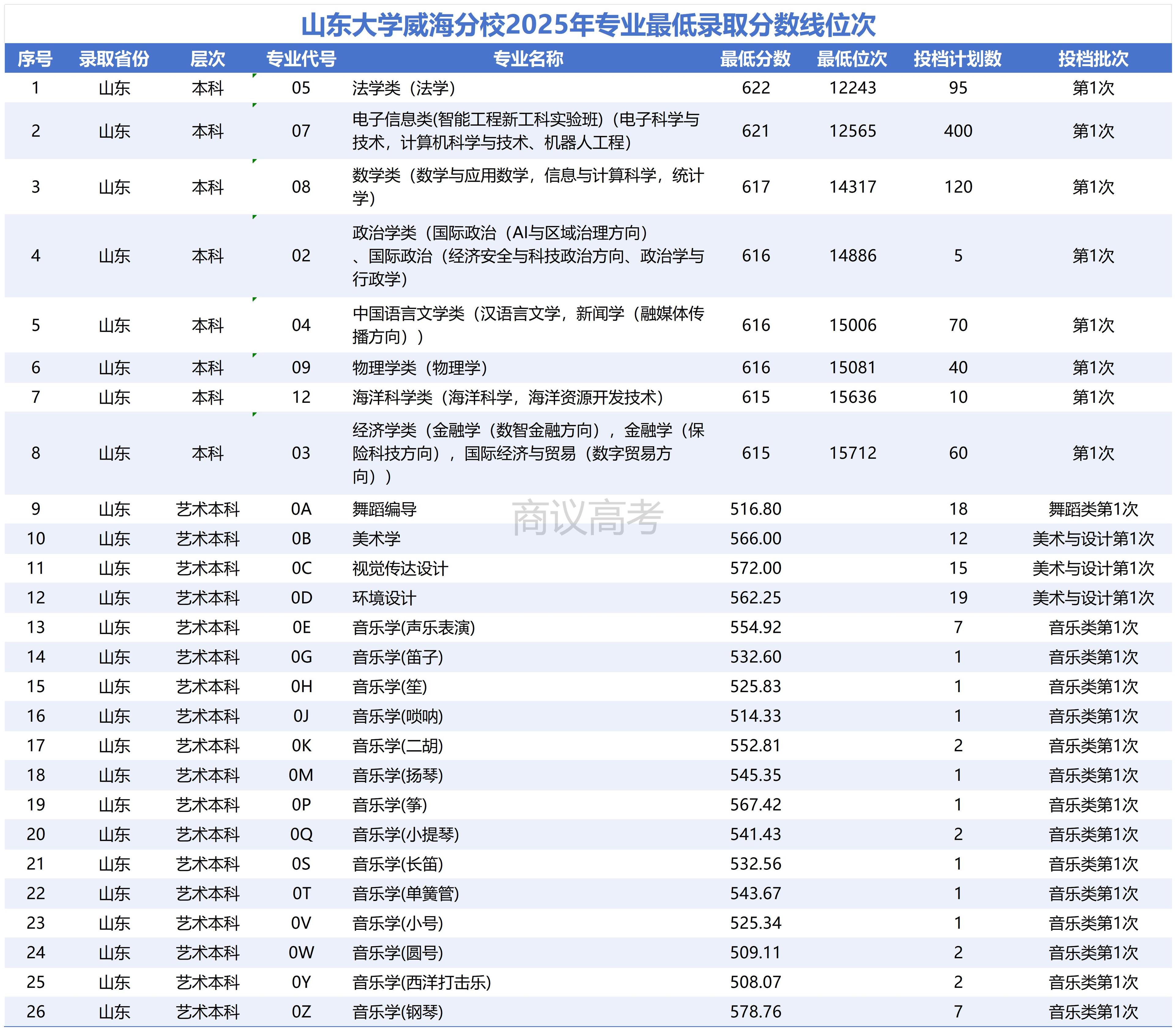1176x1031 pixels.
Task: Click the title 山东大学威海分校2025年专业最低录取分数线位次
Action: [x=588, y=25]
